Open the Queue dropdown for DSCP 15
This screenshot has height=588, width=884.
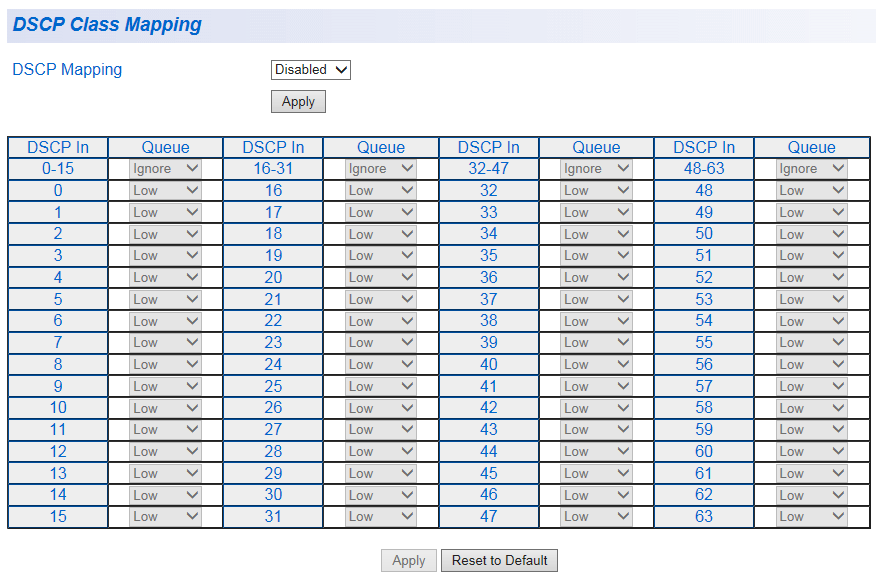(165, 516)
